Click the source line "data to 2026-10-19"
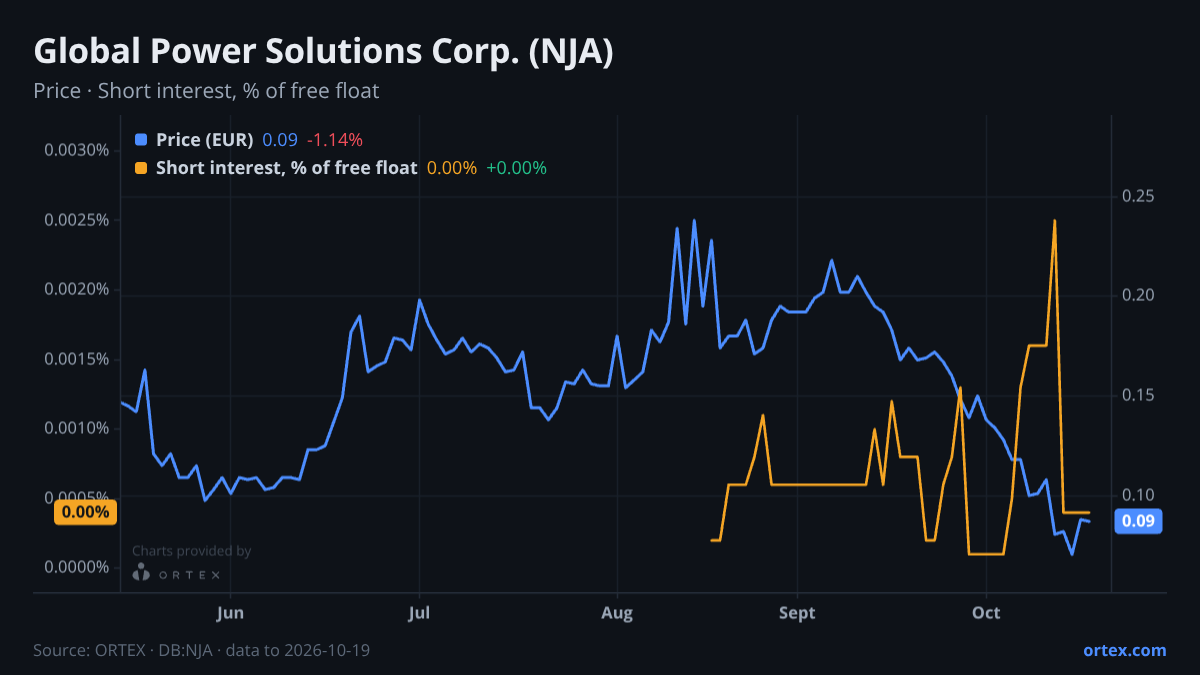The width and height of the screenshot is (1200, 675). pos(298,650)
